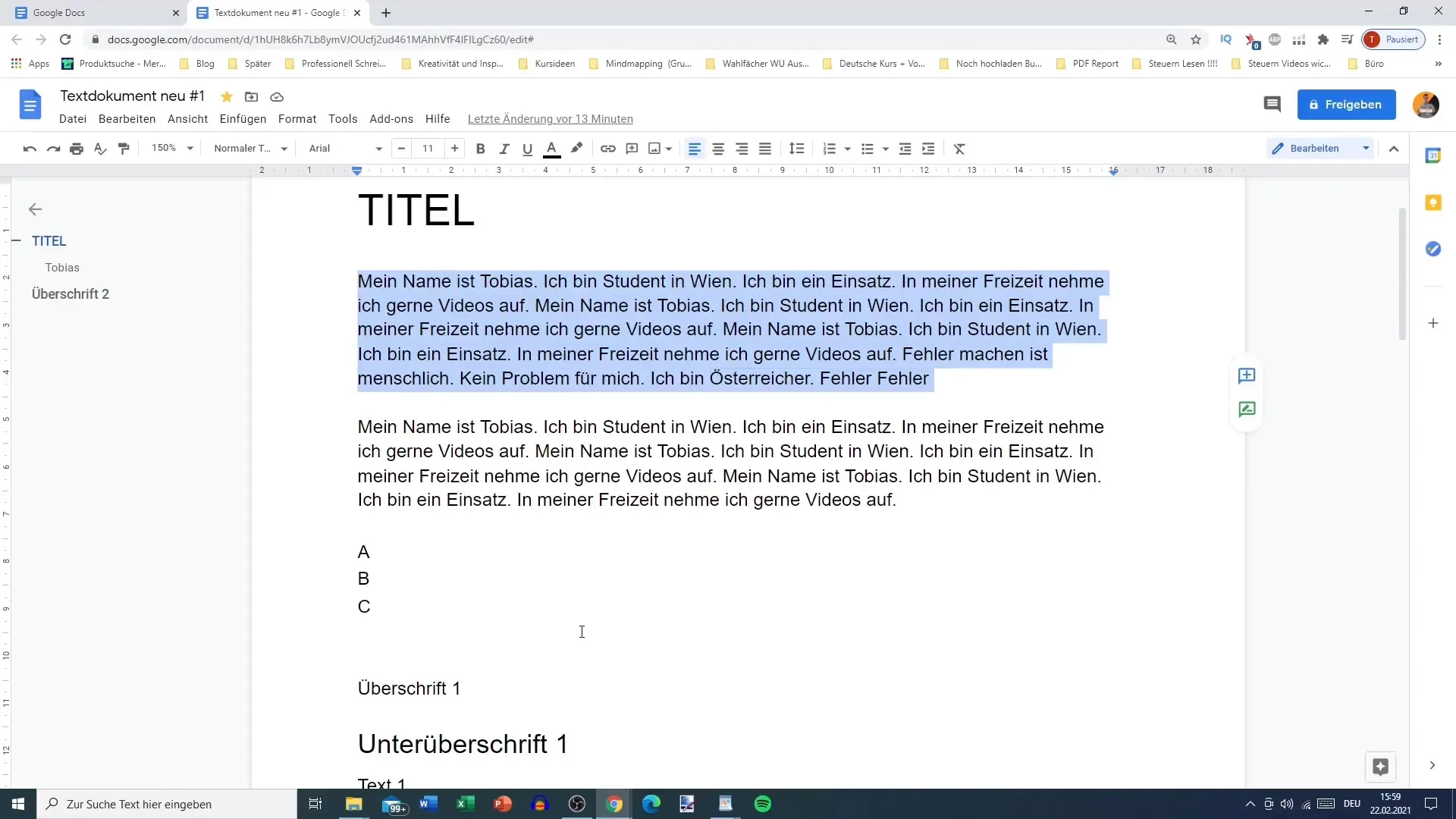The height and width of the screenshot is (819, 1456).
Task: Open the text color picker
Action: 552,149
